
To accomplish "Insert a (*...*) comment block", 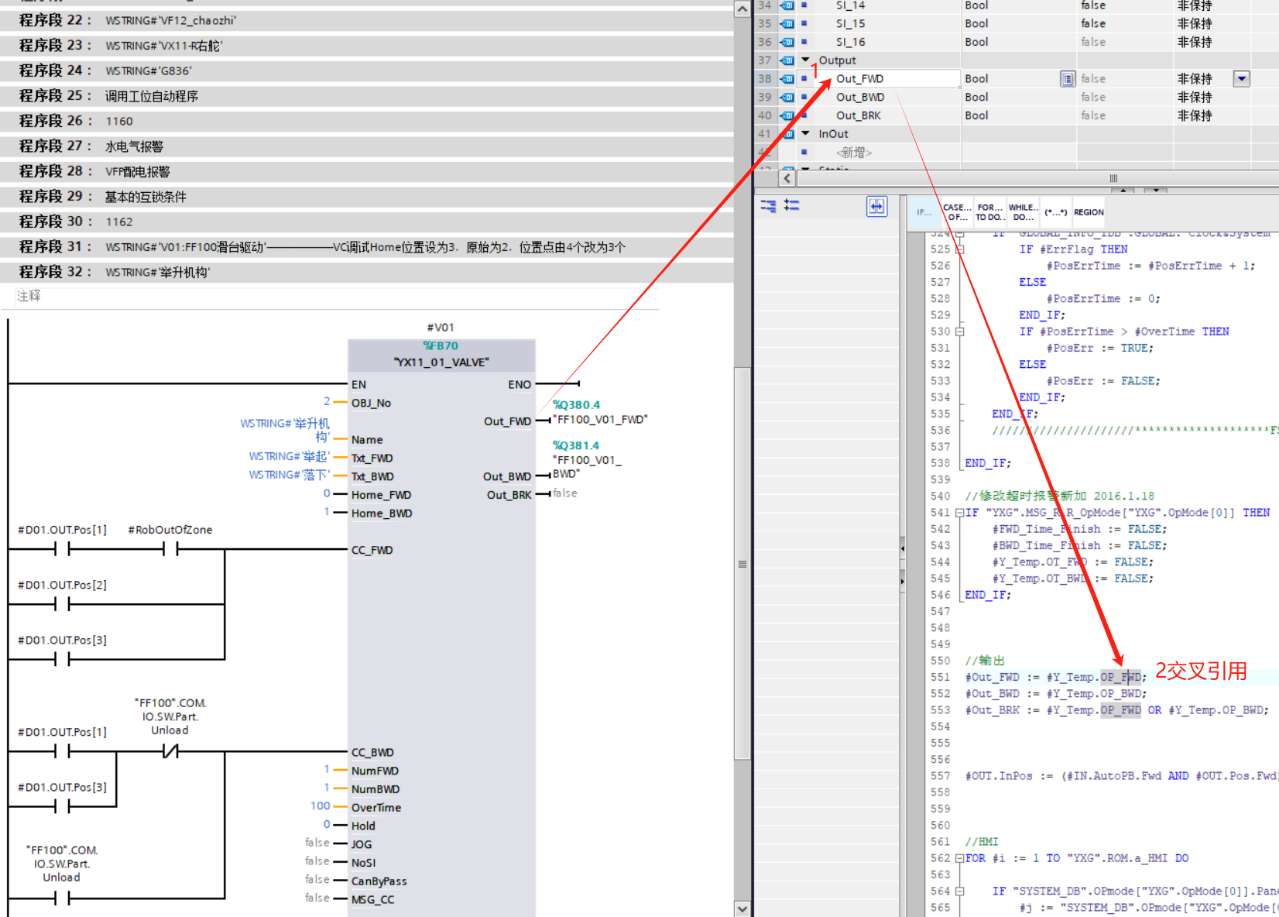I will point(1054,212).
